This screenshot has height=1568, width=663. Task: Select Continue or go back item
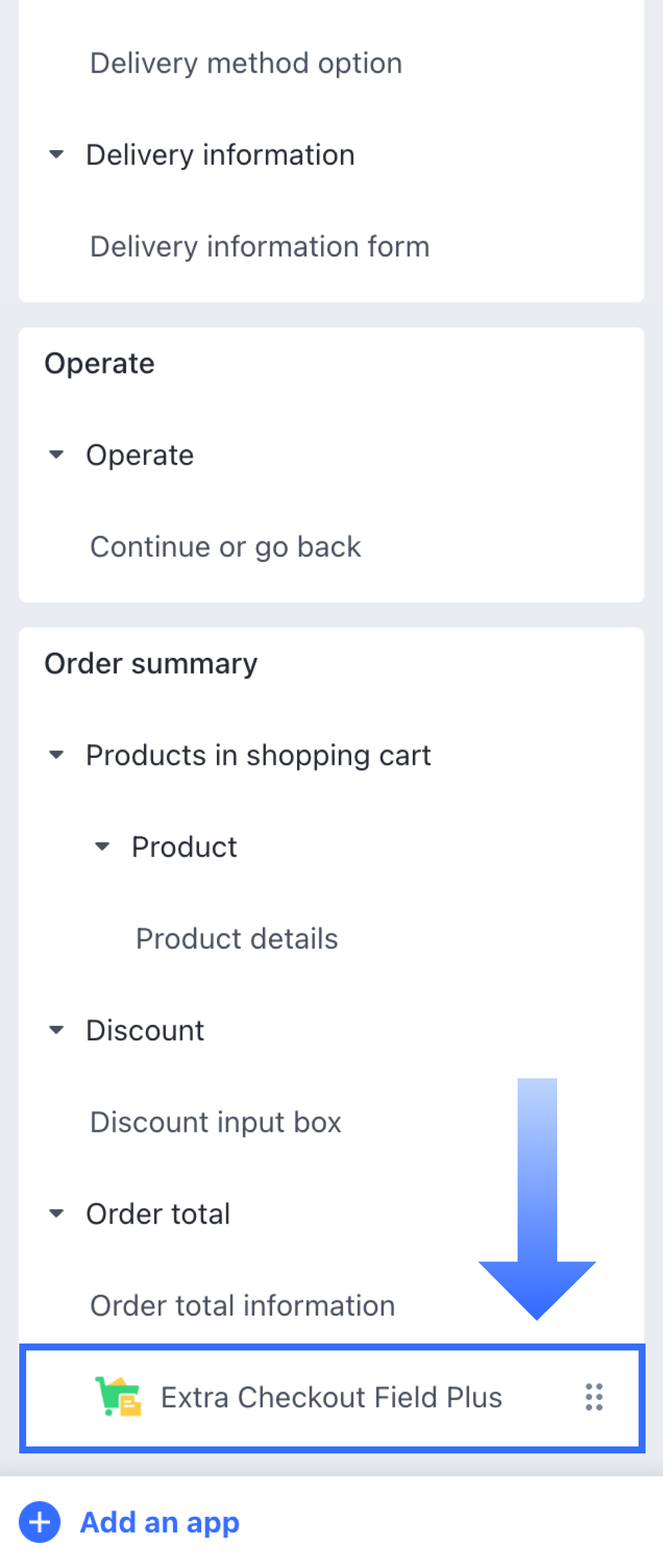tap(225, 547)
